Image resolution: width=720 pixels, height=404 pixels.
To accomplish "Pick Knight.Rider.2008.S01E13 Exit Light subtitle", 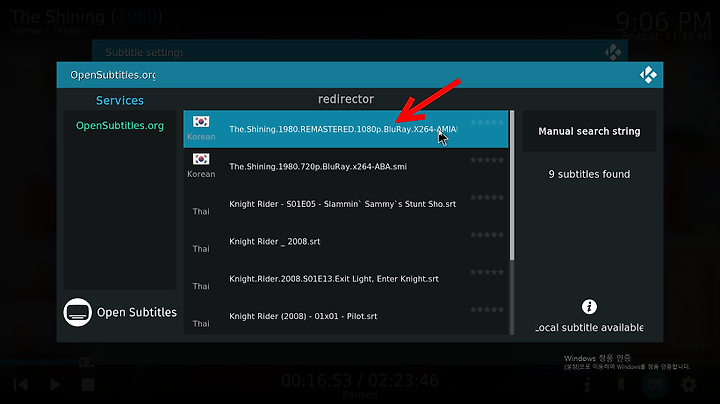I will point(345,279).
